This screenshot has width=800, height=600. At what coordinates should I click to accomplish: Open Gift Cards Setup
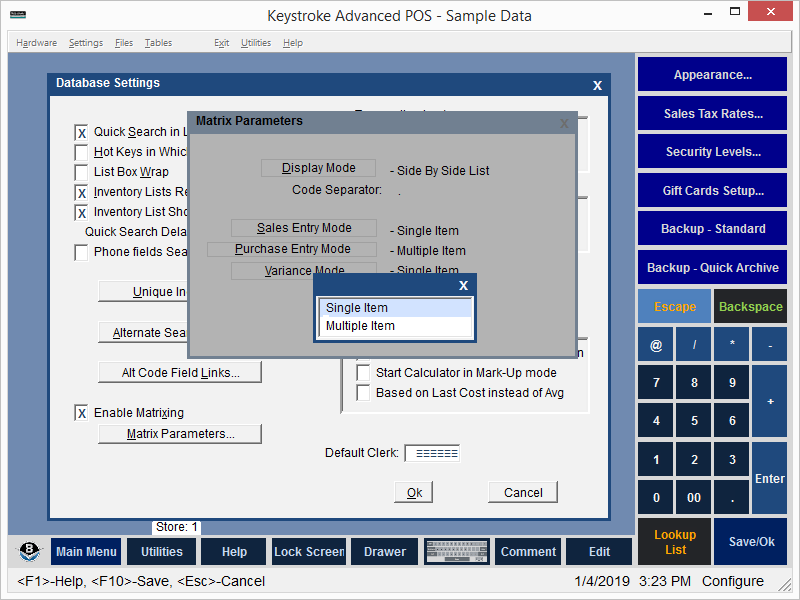click(x=712, y=190)
